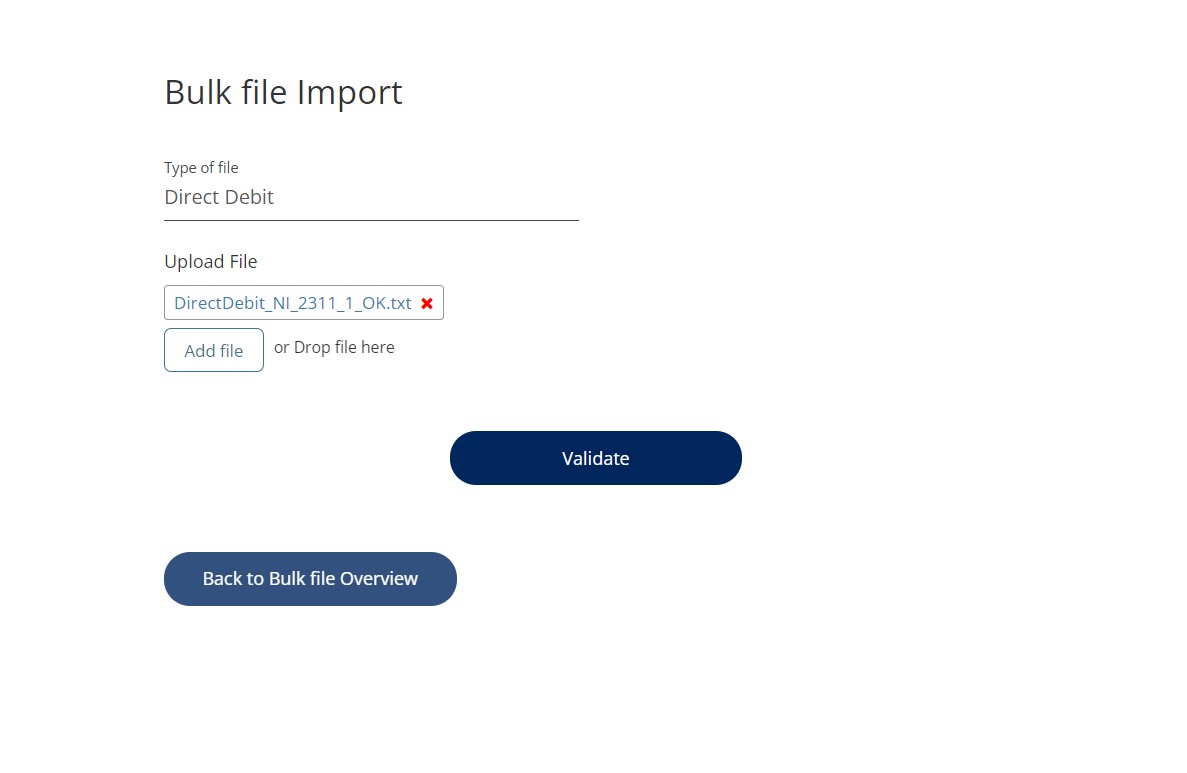
Task: Delete the attached .txt file chip
Action: (427, 303)
